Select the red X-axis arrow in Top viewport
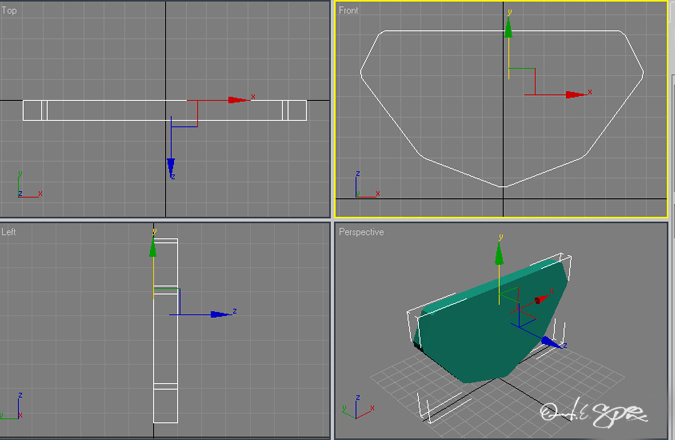The width and height of the screenshot is (675, 440). (x=238, y=100)
